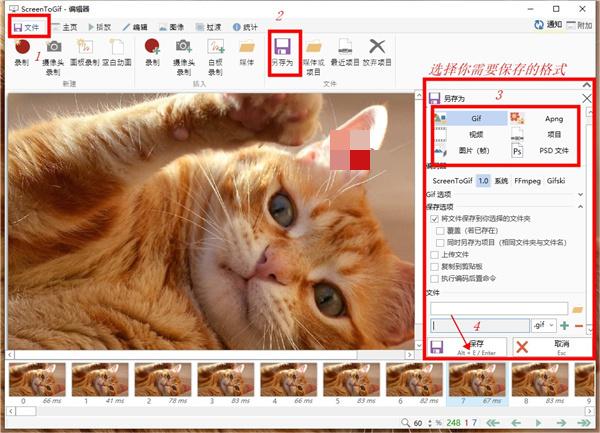Viewport: 600px width, 433px height.
Task: Switch to the 统计 ribbon tab
Action: 245,27
